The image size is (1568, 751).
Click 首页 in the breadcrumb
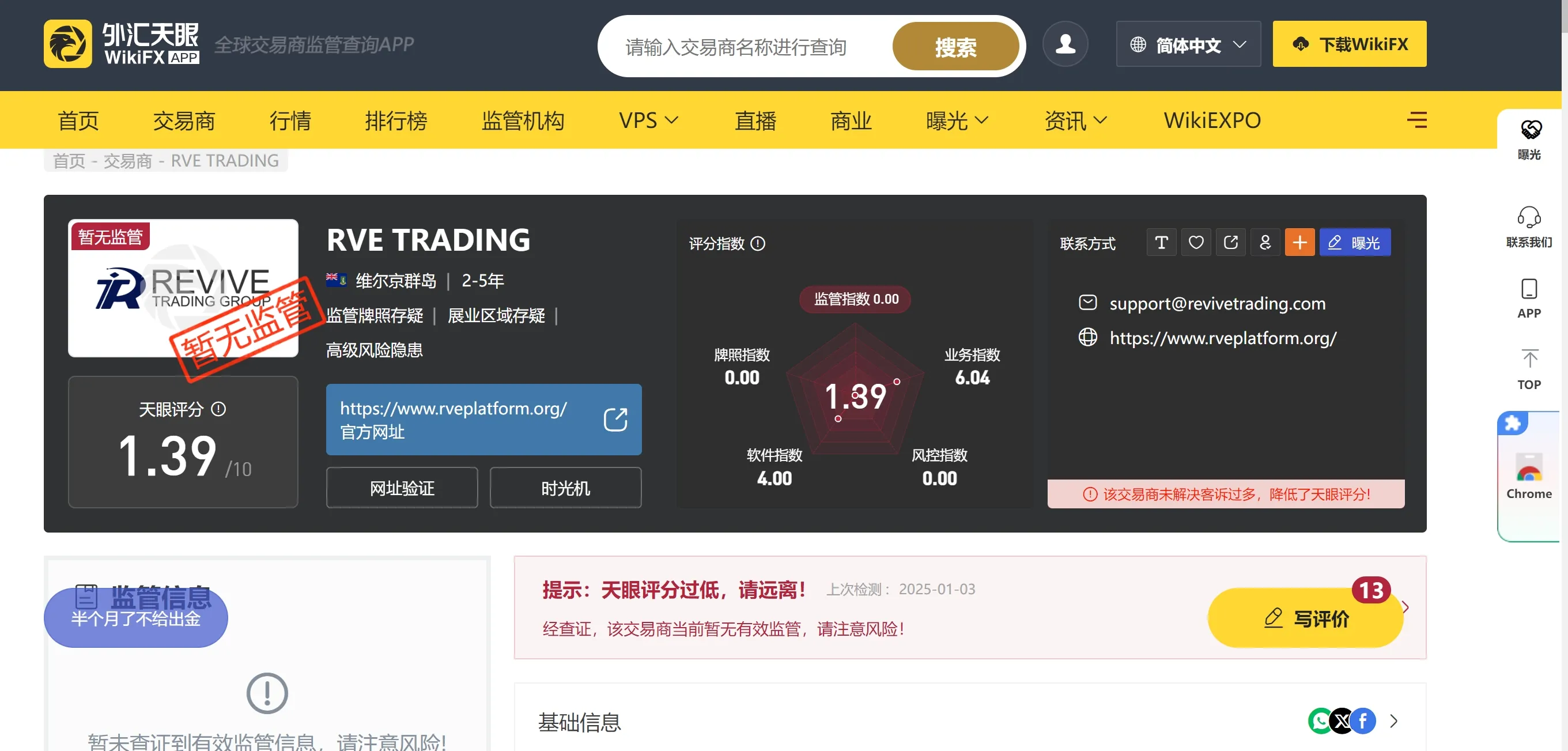pyautogui.click(x=69, y=161)
